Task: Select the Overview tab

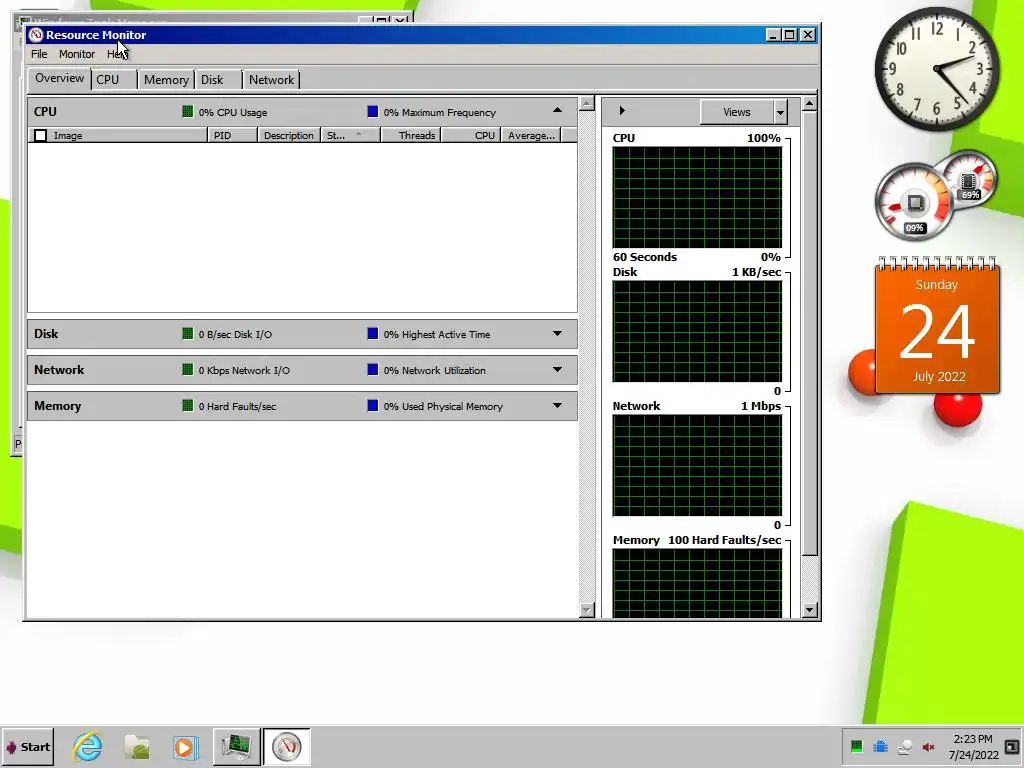Action: [x=59, y=78]
